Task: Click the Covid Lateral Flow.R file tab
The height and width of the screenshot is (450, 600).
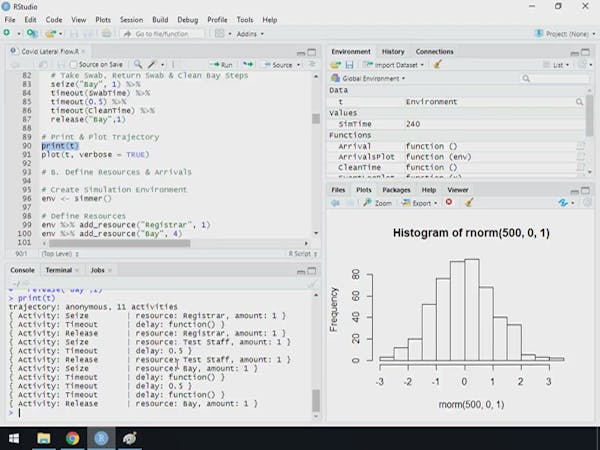Action: point(49,52)
